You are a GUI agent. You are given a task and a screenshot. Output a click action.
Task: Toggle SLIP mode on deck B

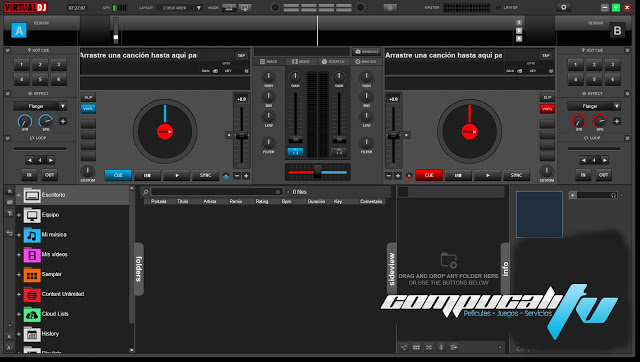pyautogui.click(x=547, y=98)
